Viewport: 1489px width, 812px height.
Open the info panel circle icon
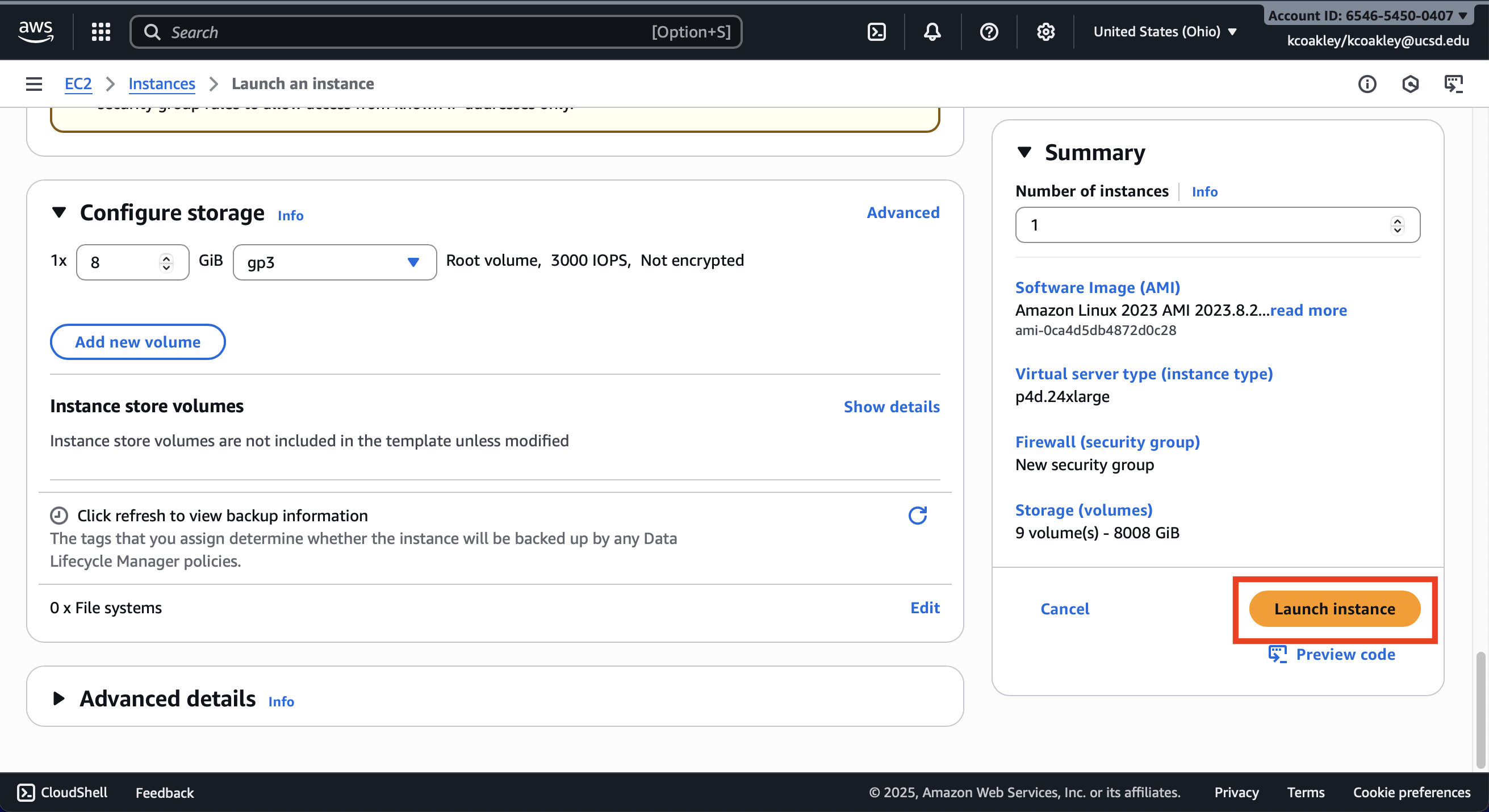tap(1366, 84)
